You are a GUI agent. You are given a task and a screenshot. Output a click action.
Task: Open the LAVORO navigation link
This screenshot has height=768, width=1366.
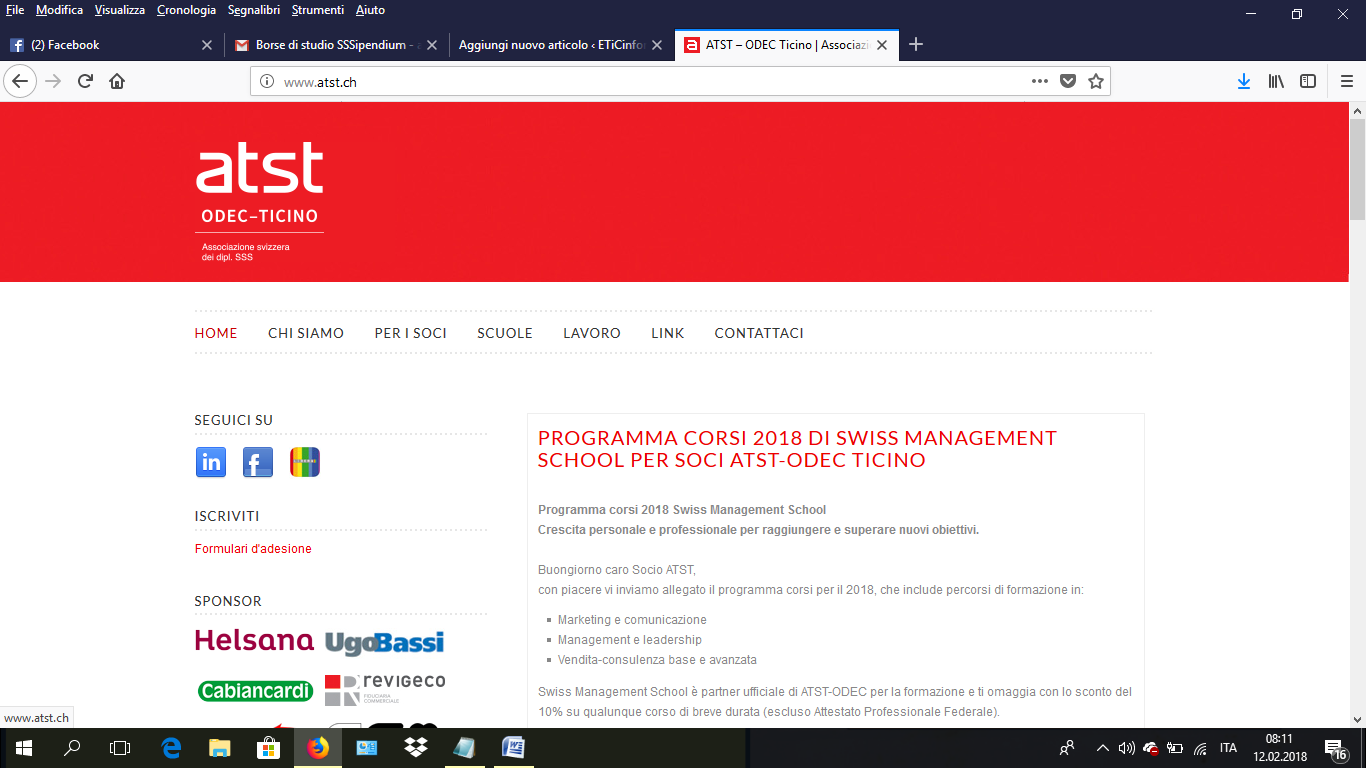(592, 333)
